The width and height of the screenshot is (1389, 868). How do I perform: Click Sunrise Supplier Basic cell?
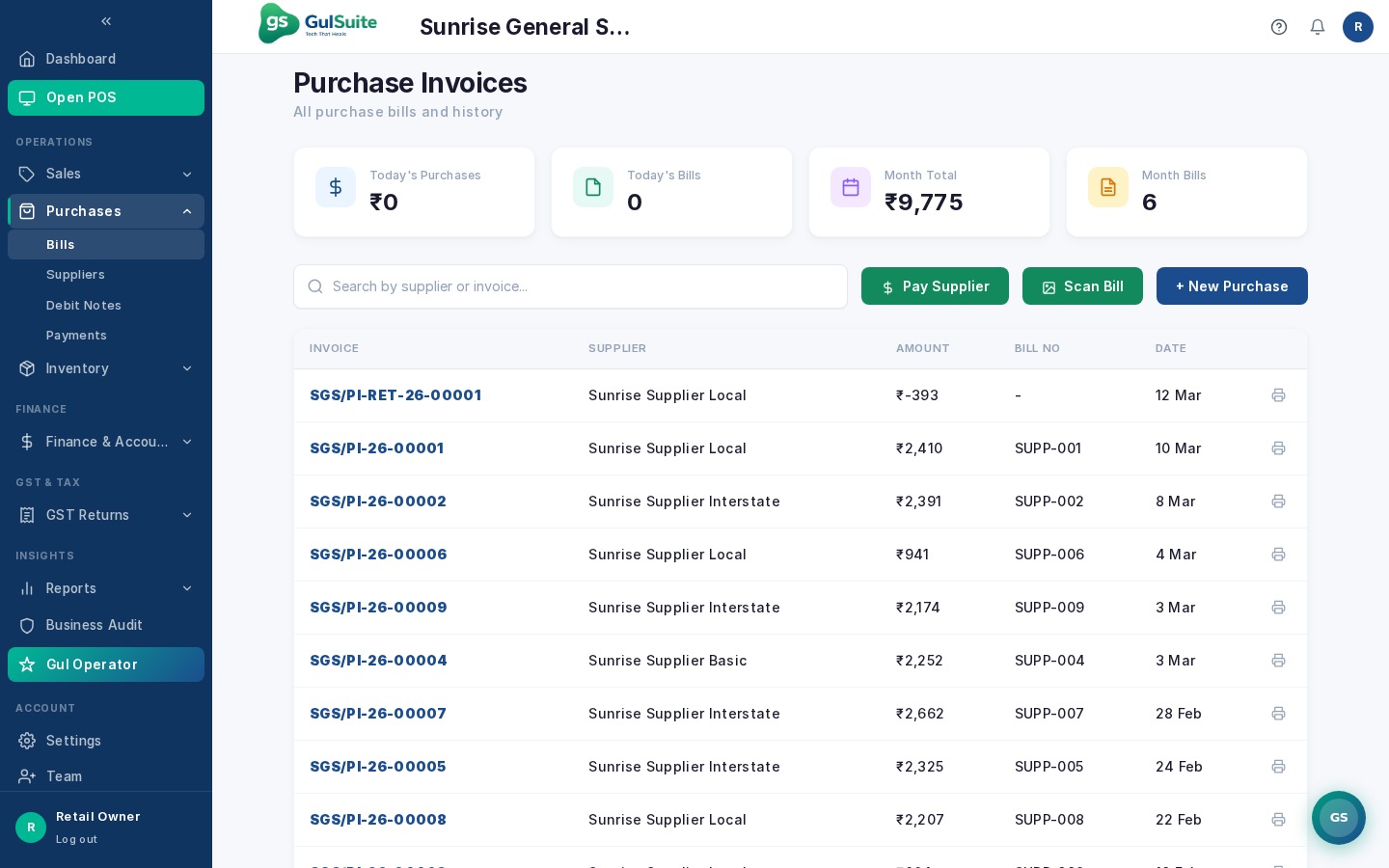tap(667, 661)
